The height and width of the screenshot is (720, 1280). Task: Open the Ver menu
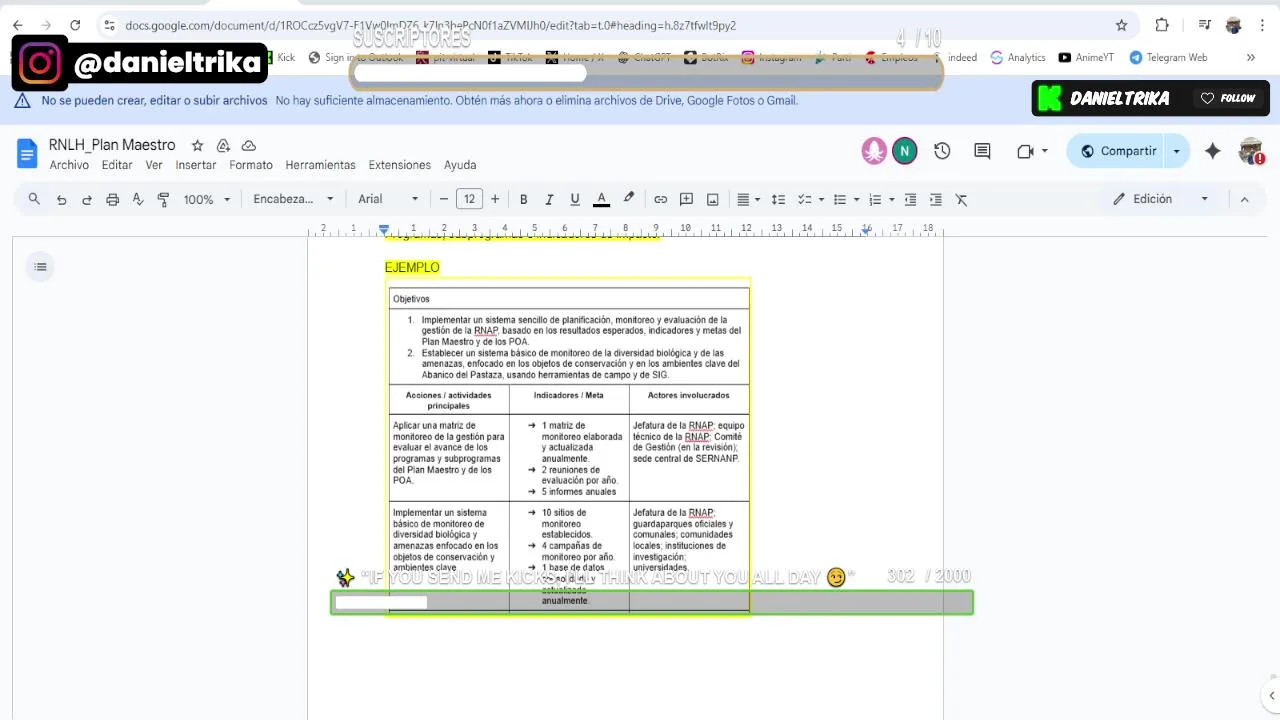(x=154, y=165)
